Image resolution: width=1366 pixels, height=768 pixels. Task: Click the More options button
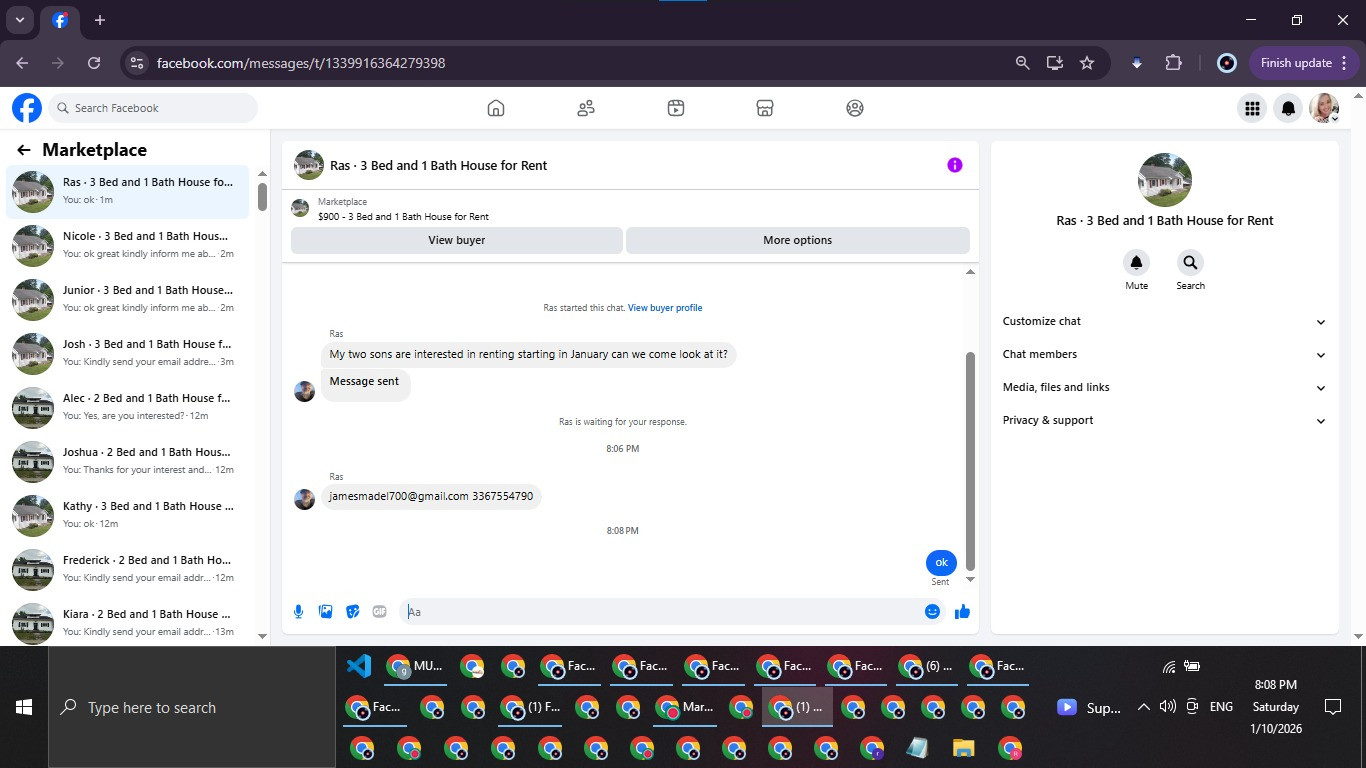tap(798, 240)
